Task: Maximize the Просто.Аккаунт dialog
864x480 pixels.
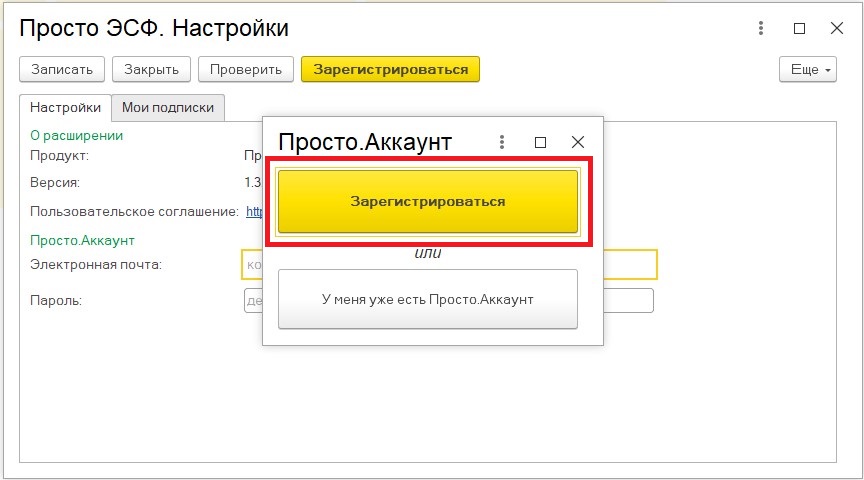Action: pyautogui.click(x=541, y=142)
